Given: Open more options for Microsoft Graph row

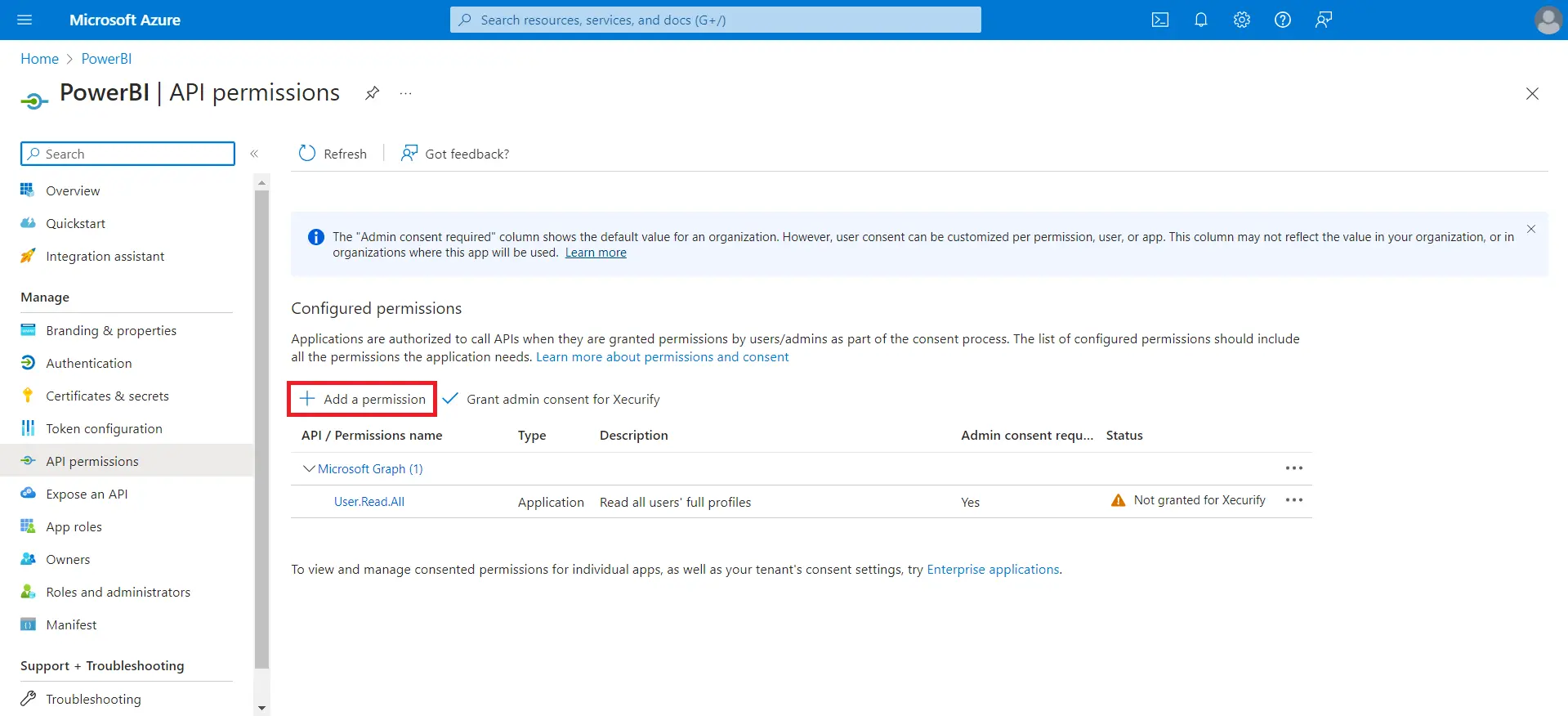Looking at the screenshot, I should [1294, 468].
